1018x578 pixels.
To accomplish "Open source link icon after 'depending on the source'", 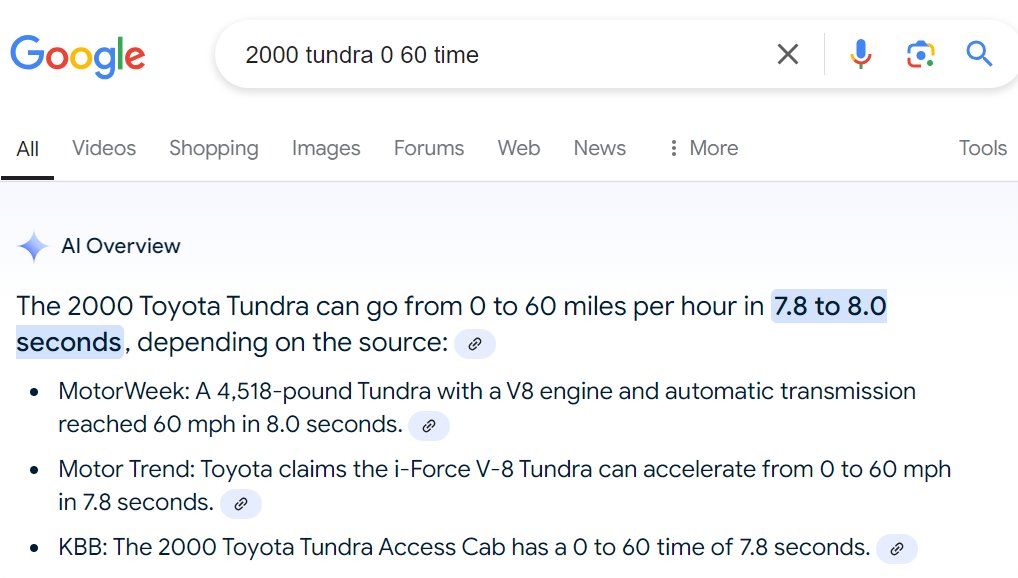I will tap(475, 344).
